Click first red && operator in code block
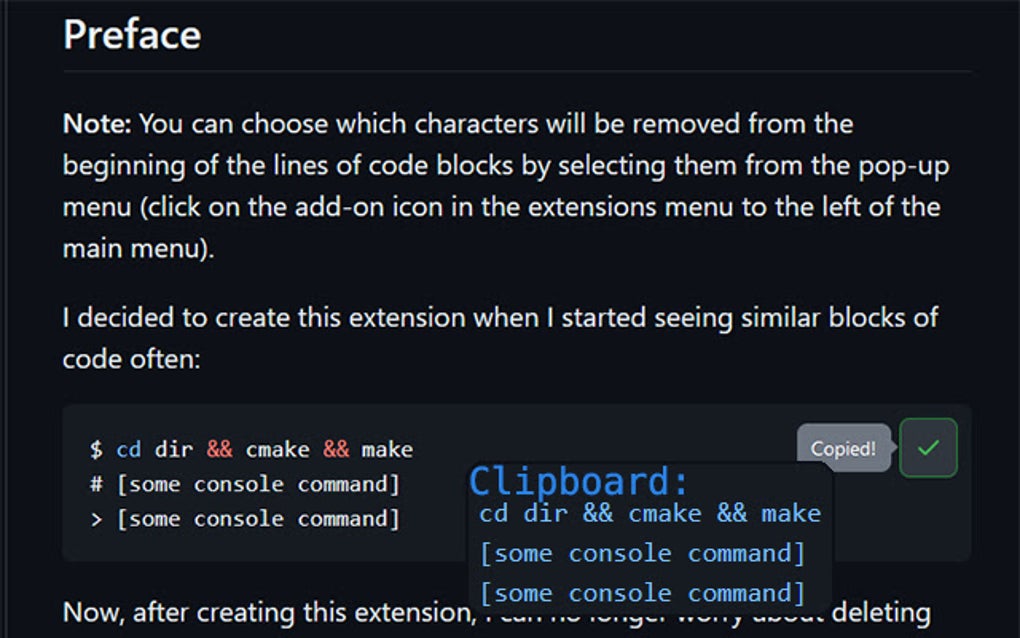The image size is (1020, 638). [x=220, y=450]
